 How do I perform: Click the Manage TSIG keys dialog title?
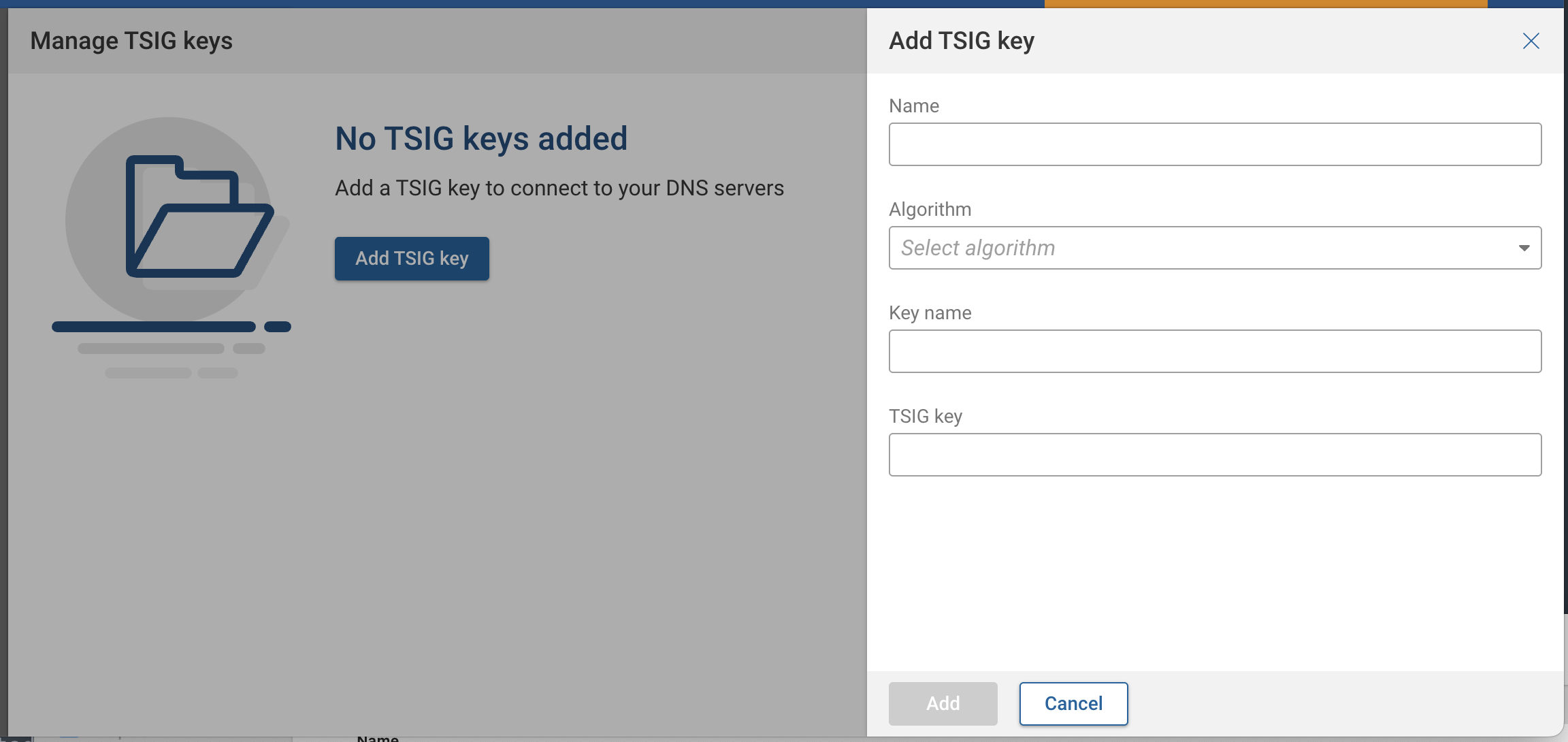[131, 41]
